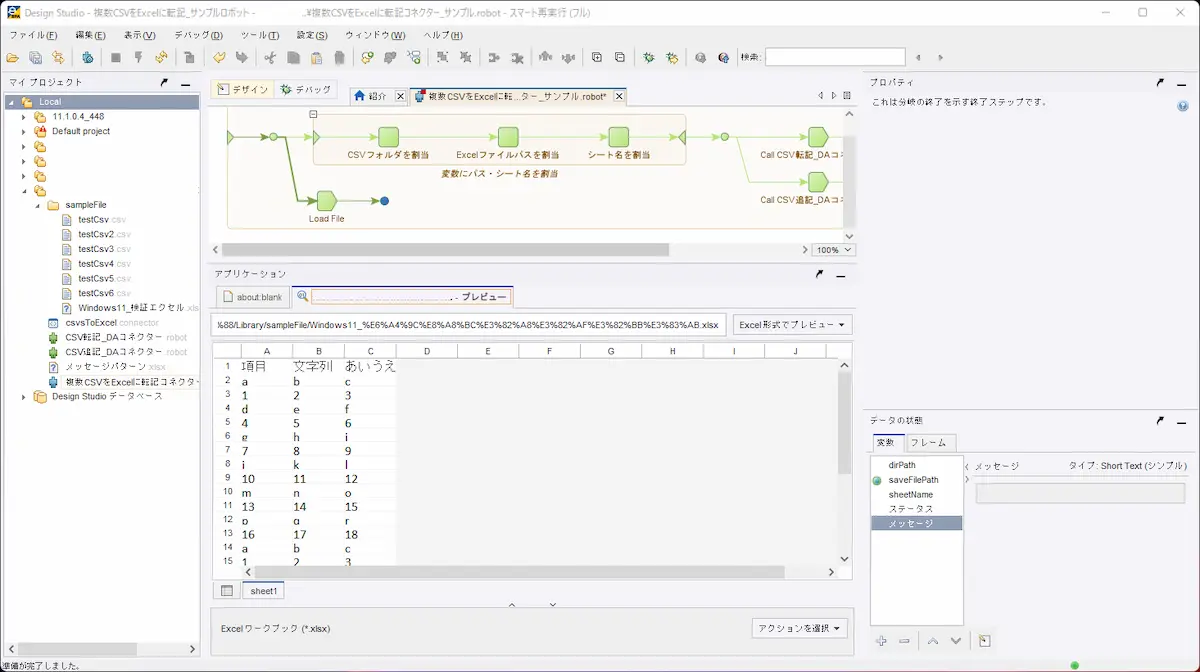This screenshot has height=672, width=1200.
Task: Switch to the フレーム tab
Action: point(930,442)
